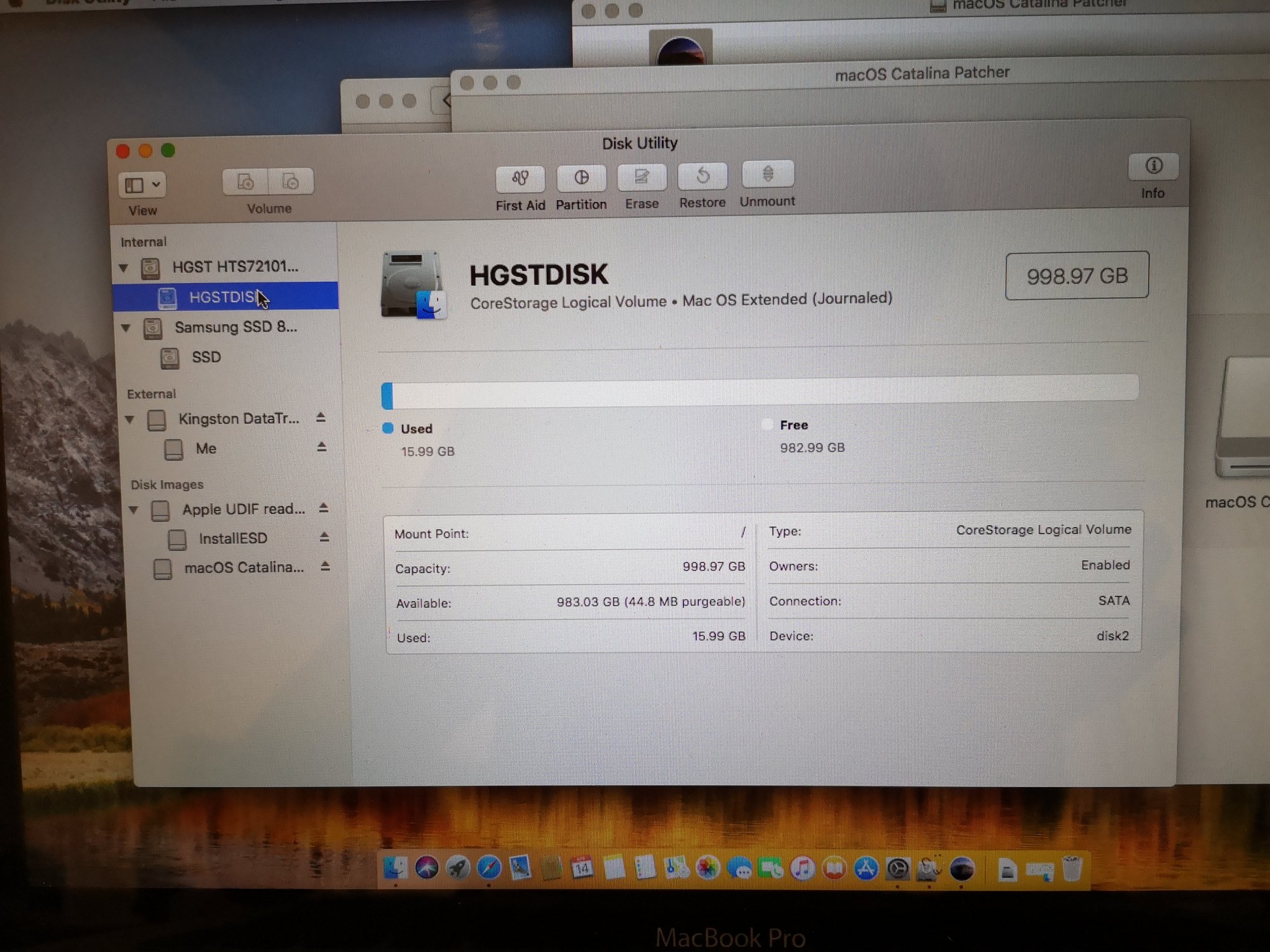Click the Capacity 998.97 GB row
Image resolution: width=1270 pixels, height=952 pixels.
570,567
